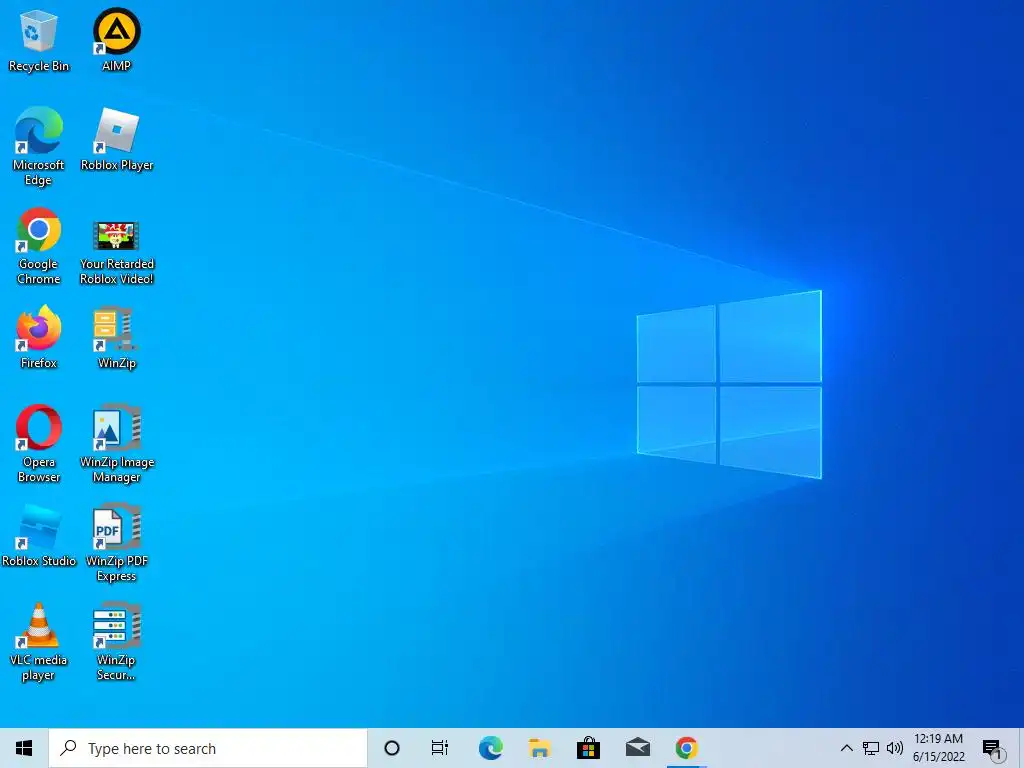Open the Action Center notifications icon
The image size is (1024, 768).
pos(993,749)
